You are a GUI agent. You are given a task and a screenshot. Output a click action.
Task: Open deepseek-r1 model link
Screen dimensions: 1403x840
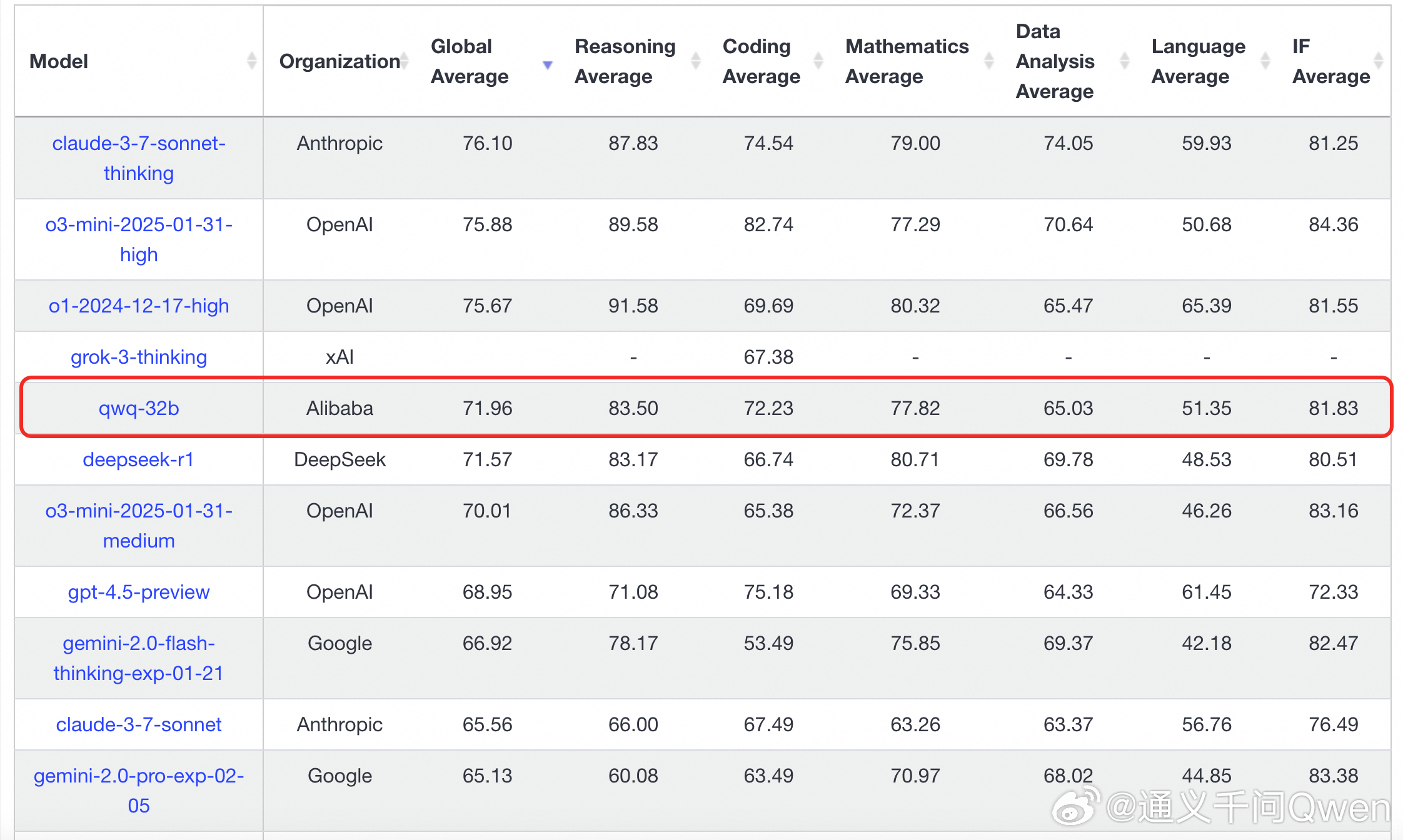(139, 459)
